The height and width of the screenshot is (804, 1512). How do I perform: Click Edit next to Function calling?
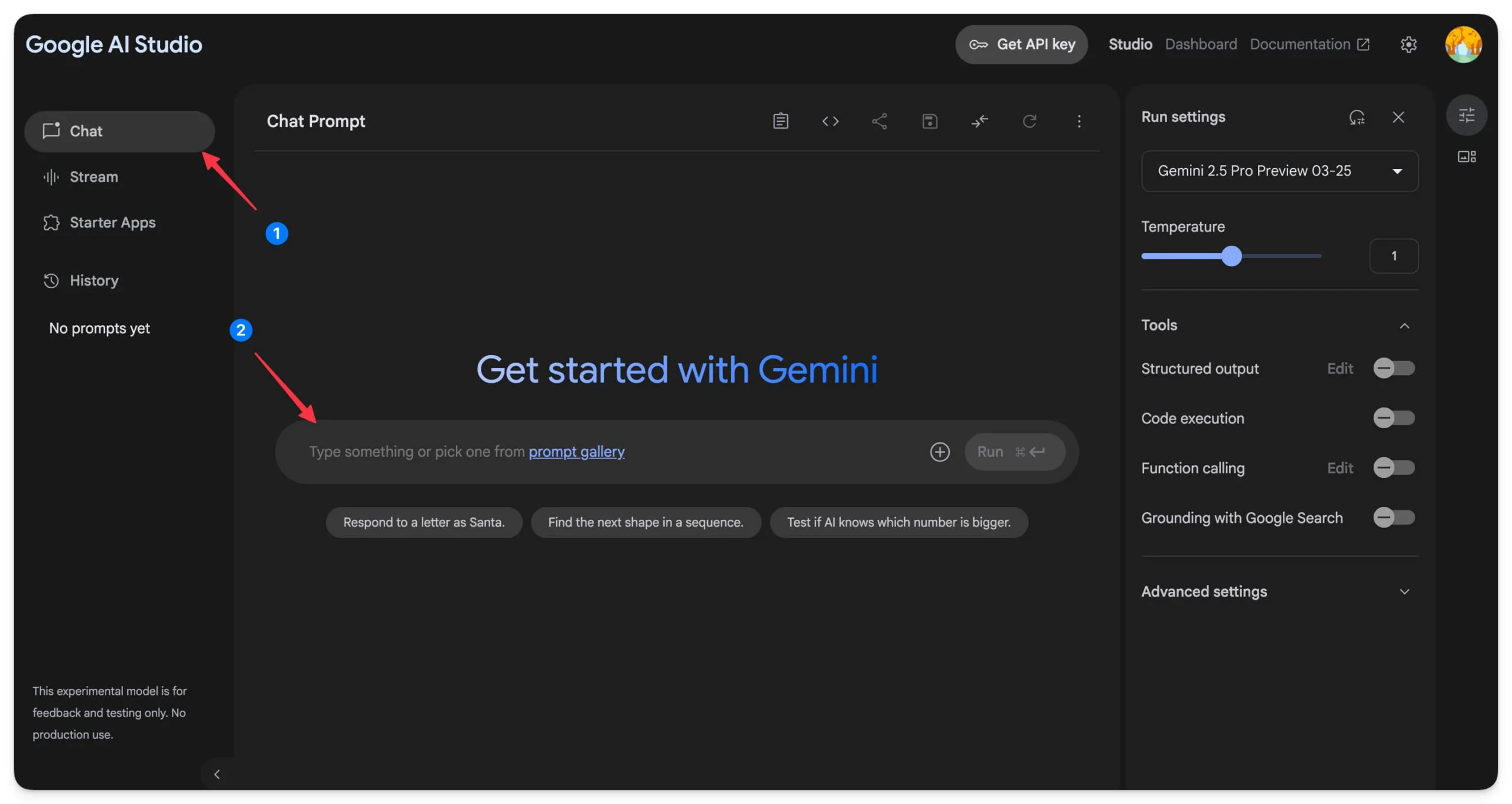click(1340, 468)
